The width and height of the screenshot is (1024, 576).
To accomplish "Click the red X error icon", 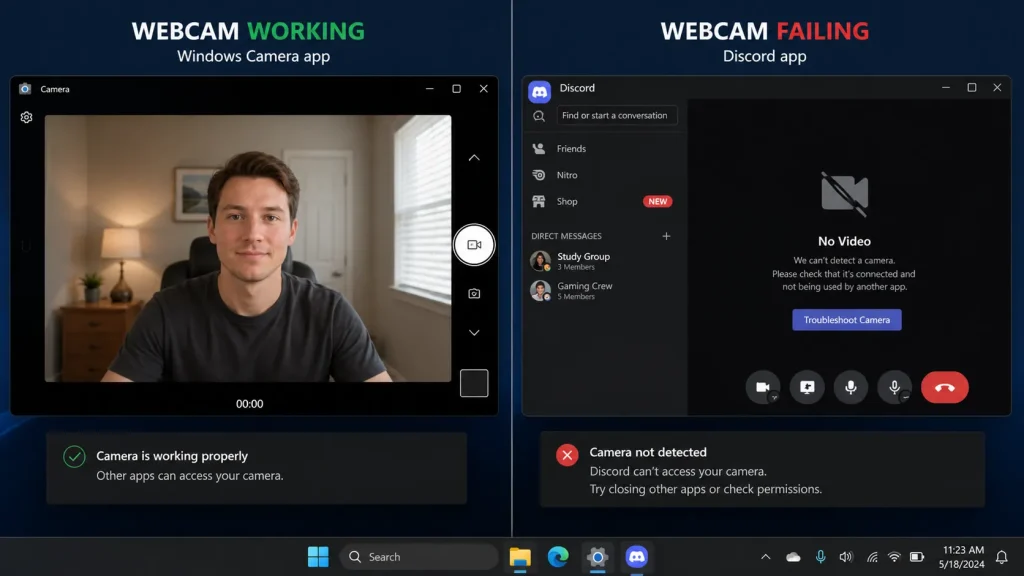I will coord(567,455).
